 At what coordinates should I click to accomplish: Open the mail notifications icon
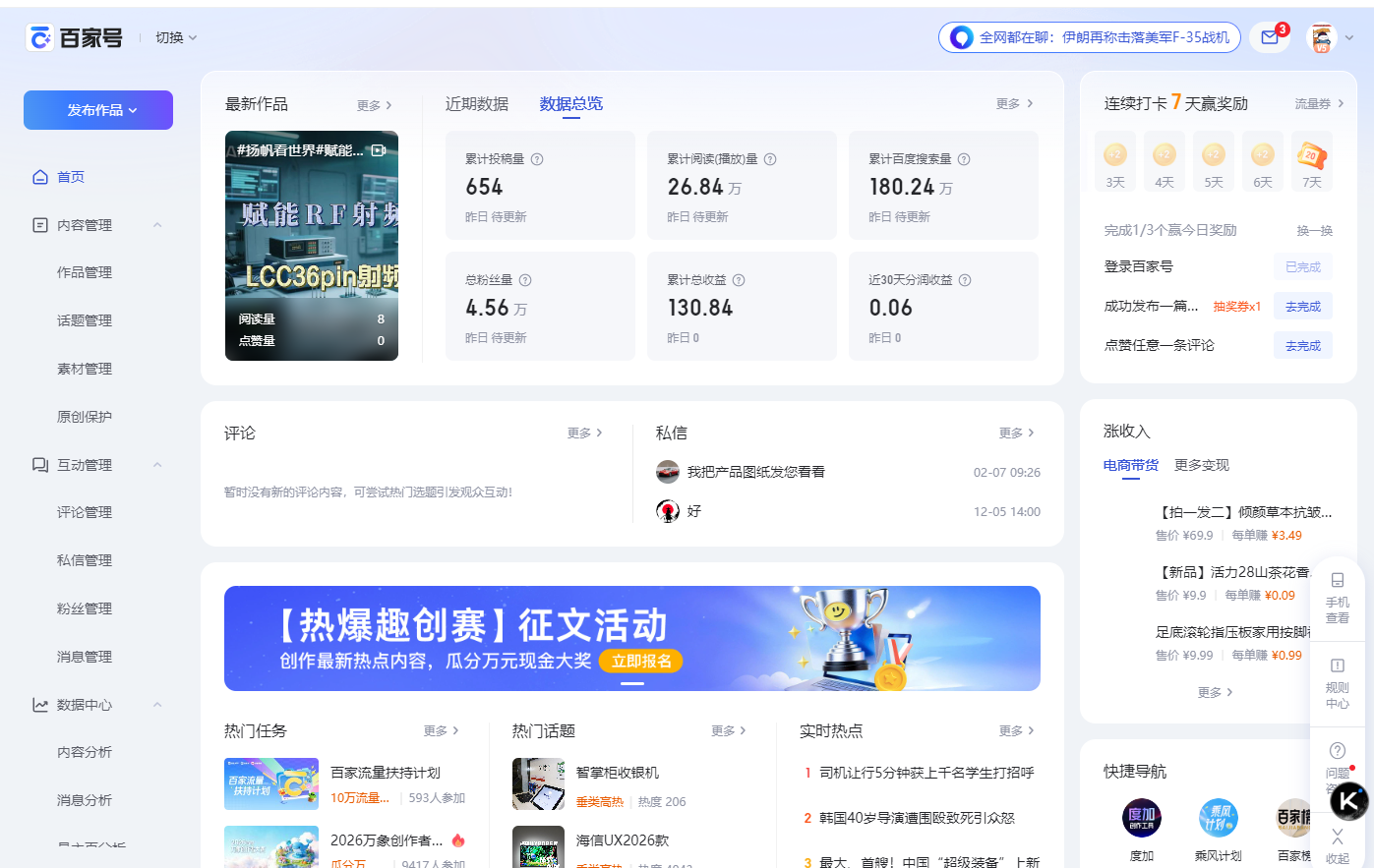(x=1270, y=37)
